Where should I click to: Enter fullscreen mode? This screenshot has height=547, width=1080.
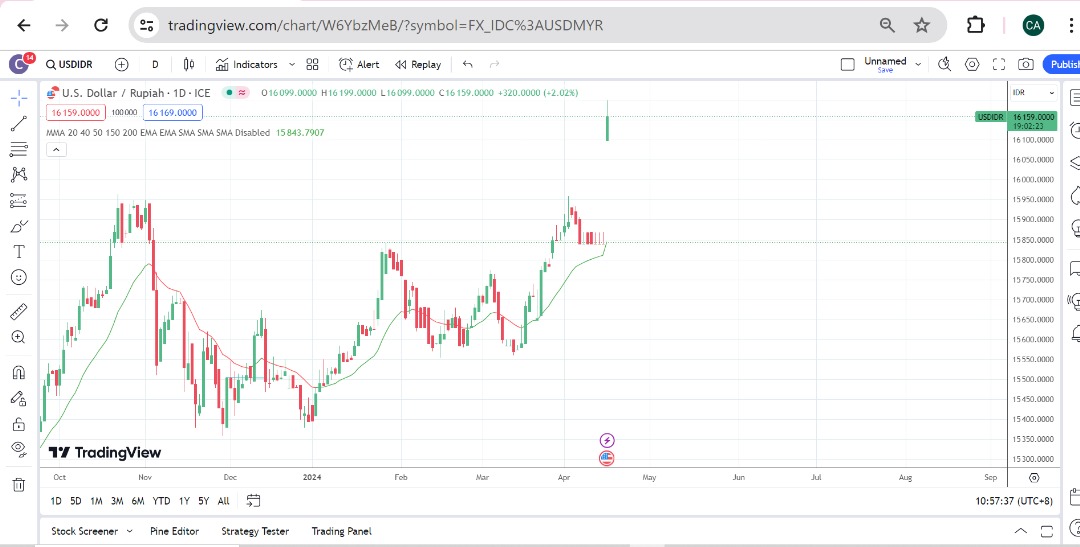tap(999, 65)
